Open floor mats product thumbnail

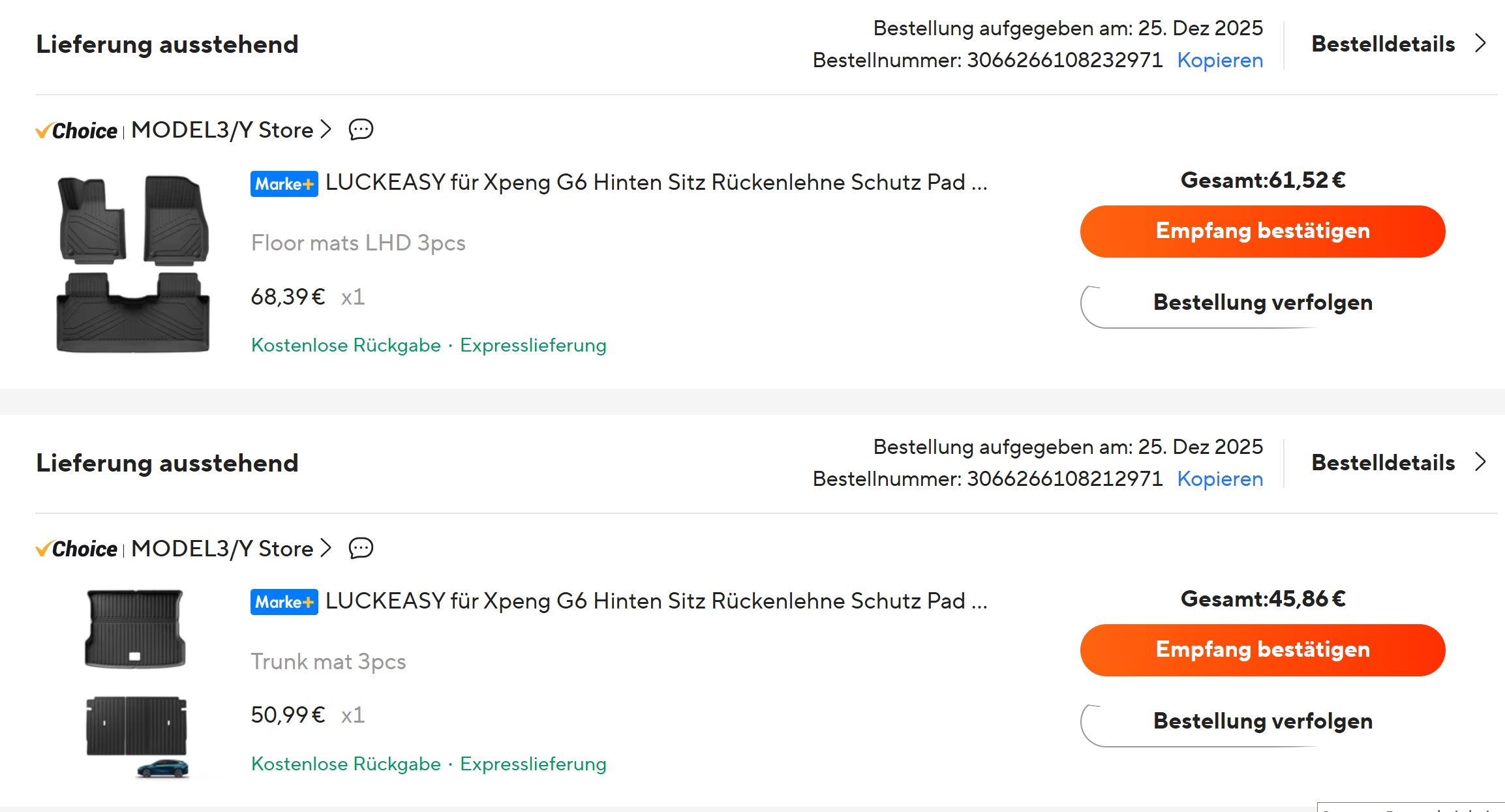(134, 264)
